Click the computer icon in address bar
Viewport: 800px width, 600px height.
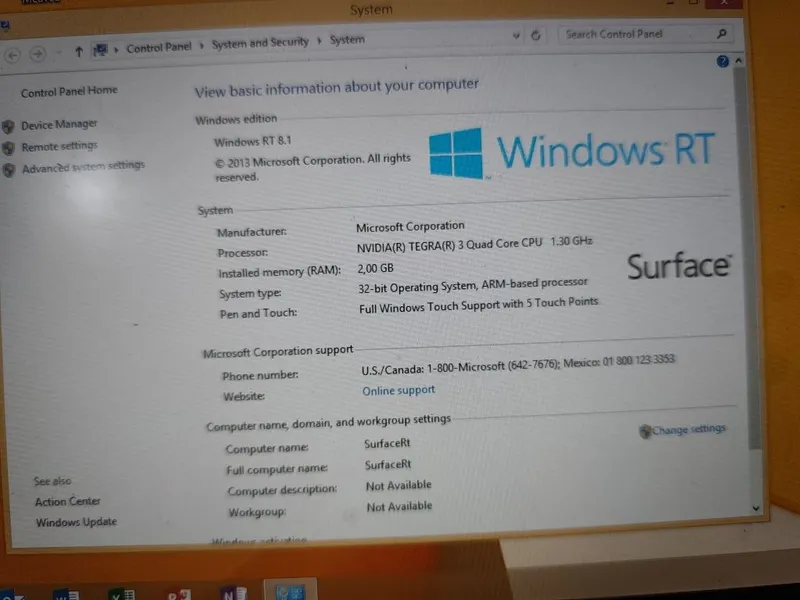pyautogui.click(x=101, y=49)
